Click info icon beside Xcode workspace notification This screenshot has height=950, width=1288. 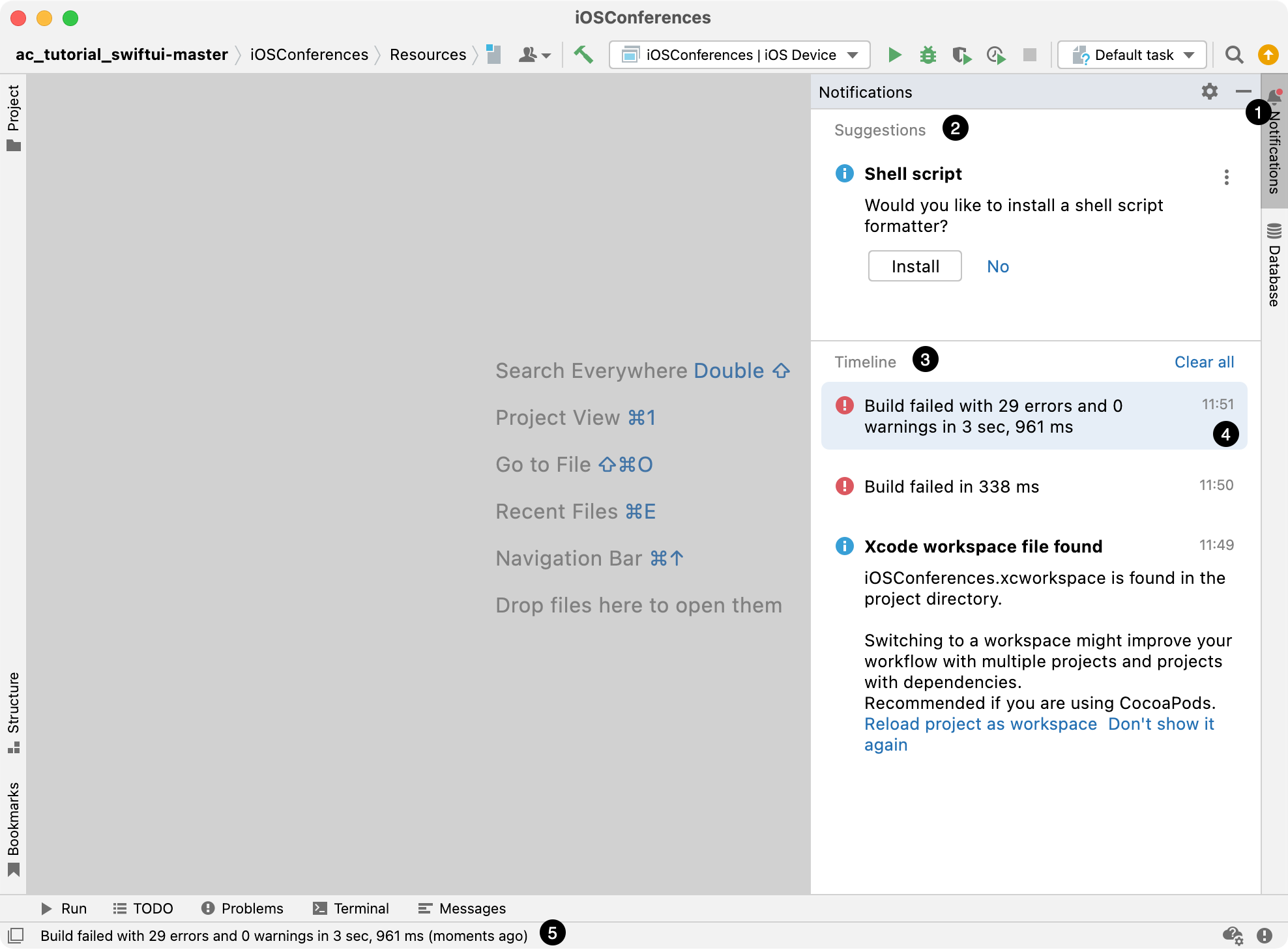pos(844,546)
